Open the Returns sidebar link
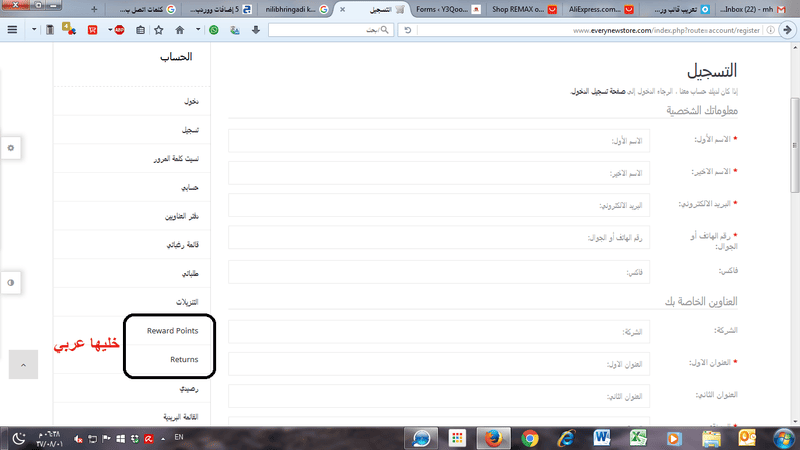Screen dimensions: 800x450 [184, 359]
